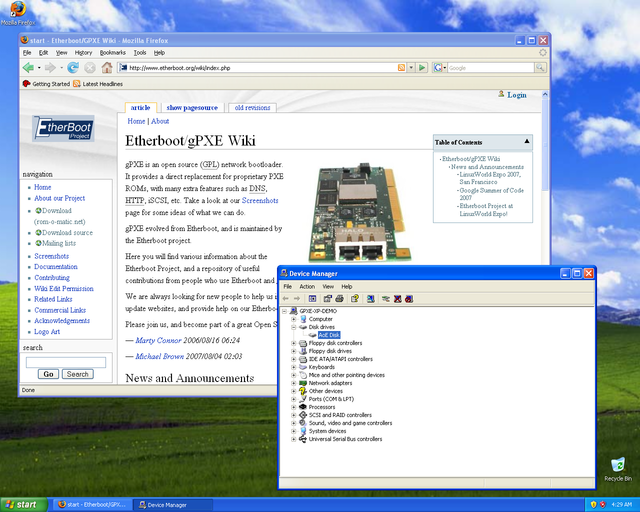Click About our Project in navigation
The image size is (640, 512).
point(60,198)
